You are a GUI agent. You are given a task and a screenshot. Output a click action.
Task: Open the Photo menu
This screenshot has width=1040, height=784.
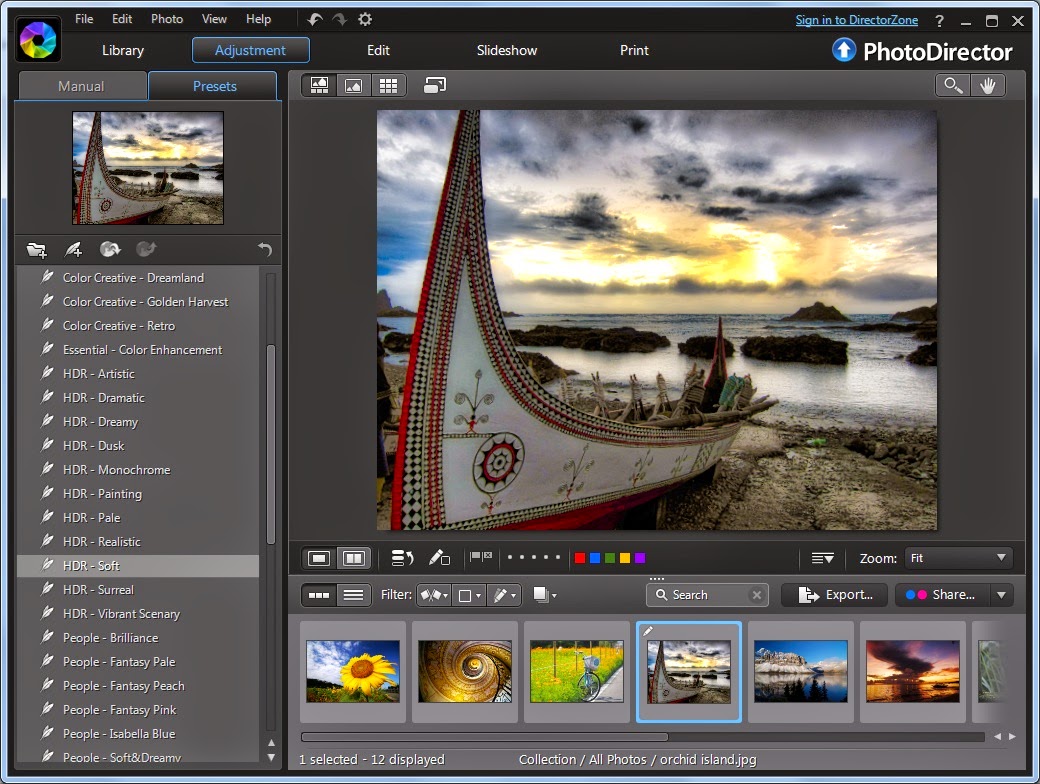click(167, 19)
